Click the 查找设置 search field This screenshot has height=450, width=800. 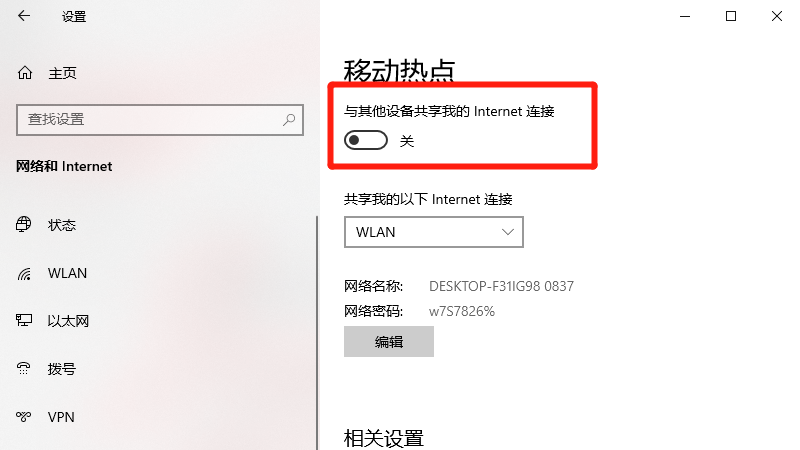coord(160,120)
